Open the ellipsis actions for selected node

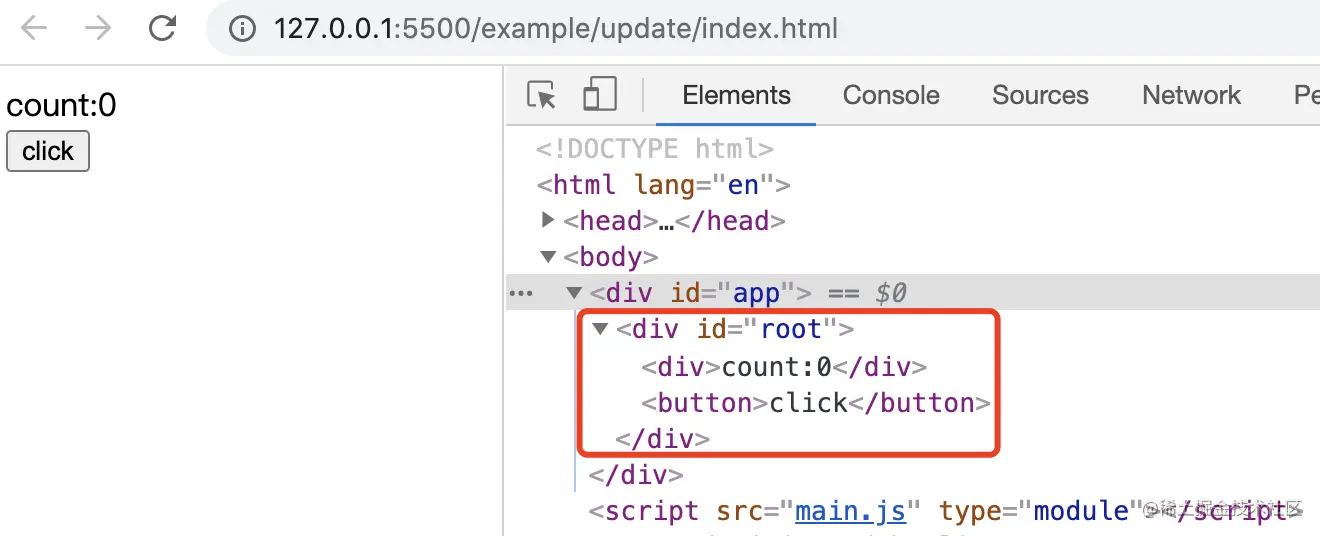[521, 294]
